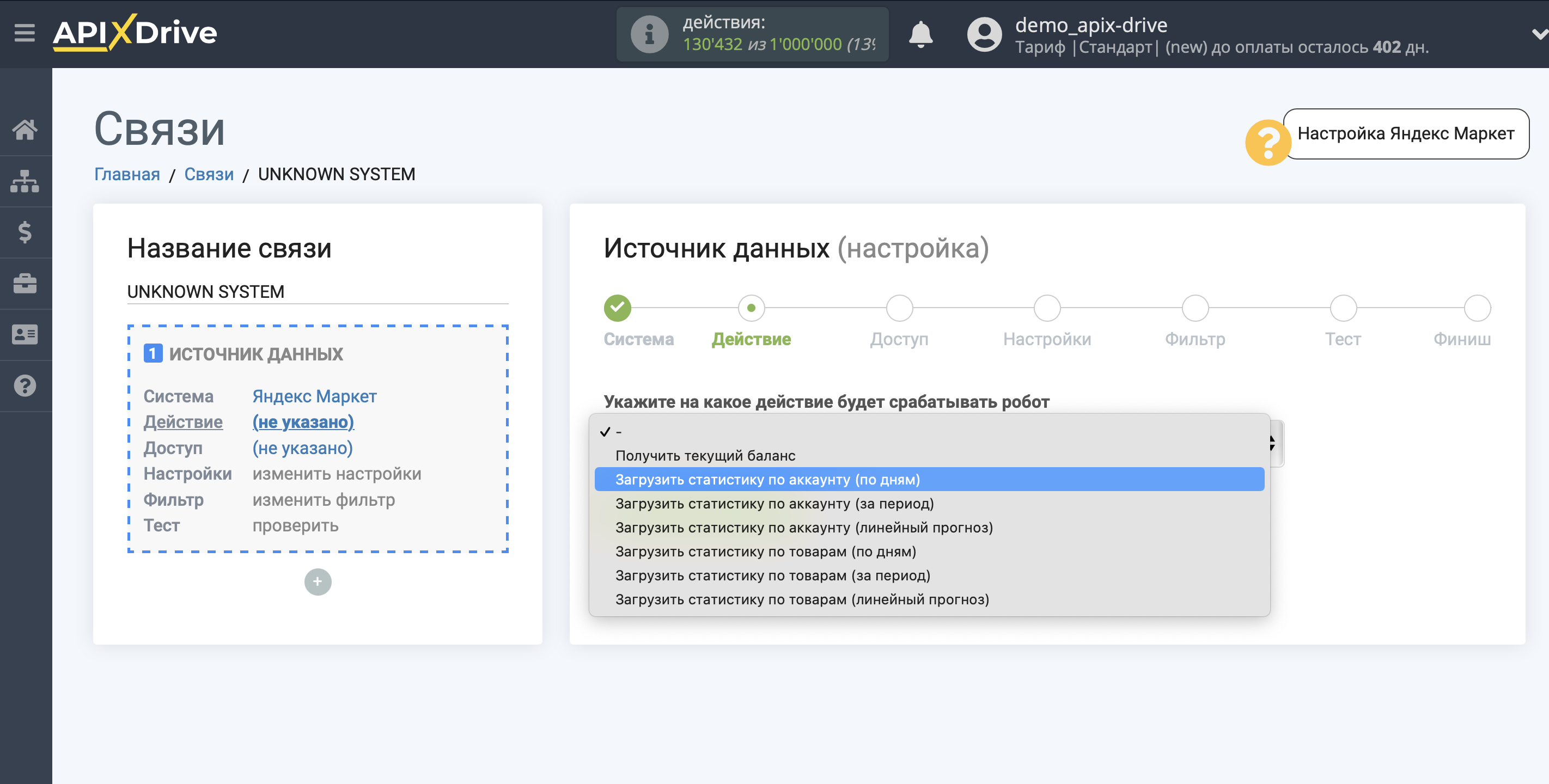Click the action select dropdown arrows

click(x=1273, y=443)
